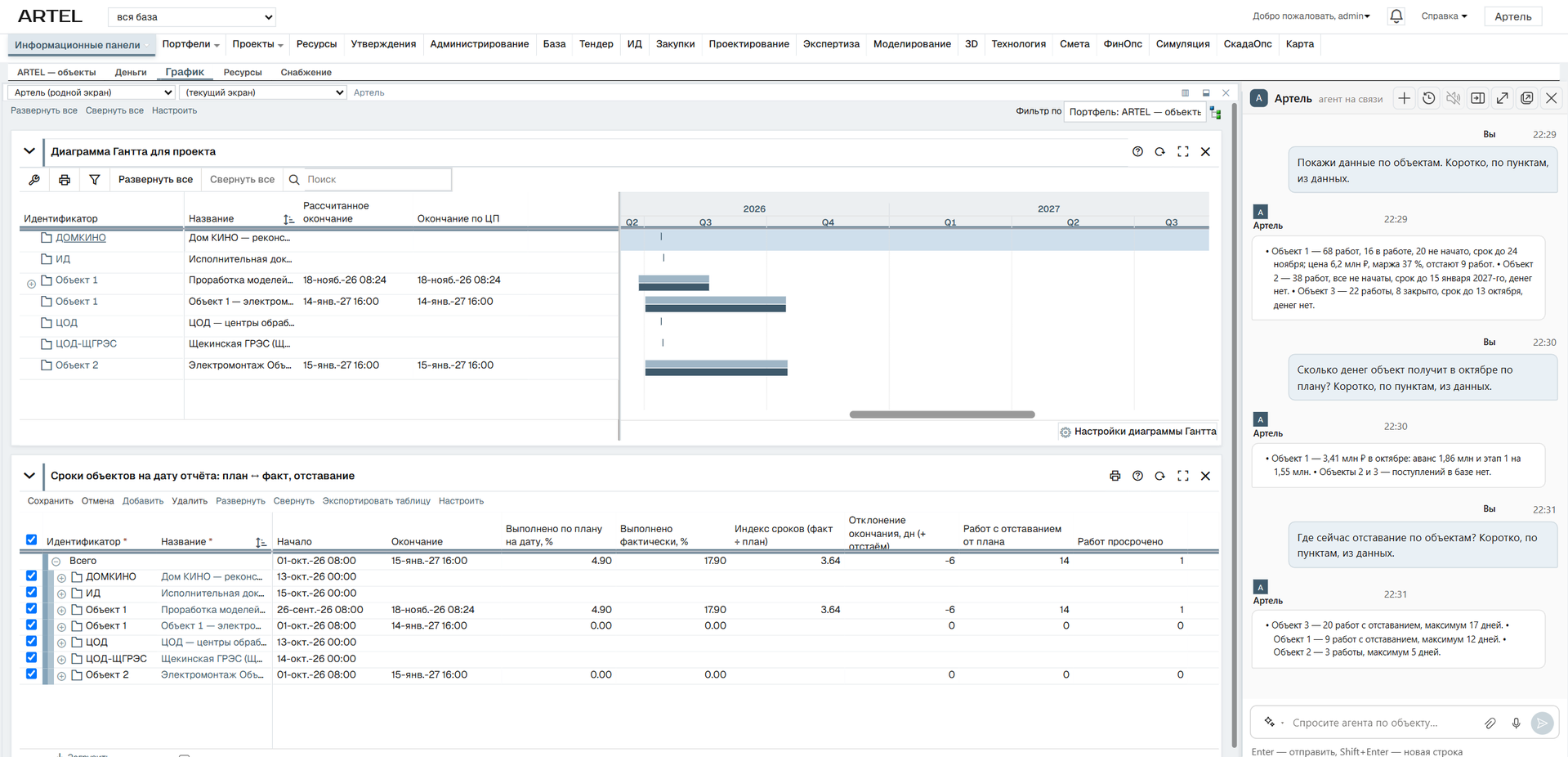
Task: Open the Gantt filter funnel
Action: click(x=95, y=180)
